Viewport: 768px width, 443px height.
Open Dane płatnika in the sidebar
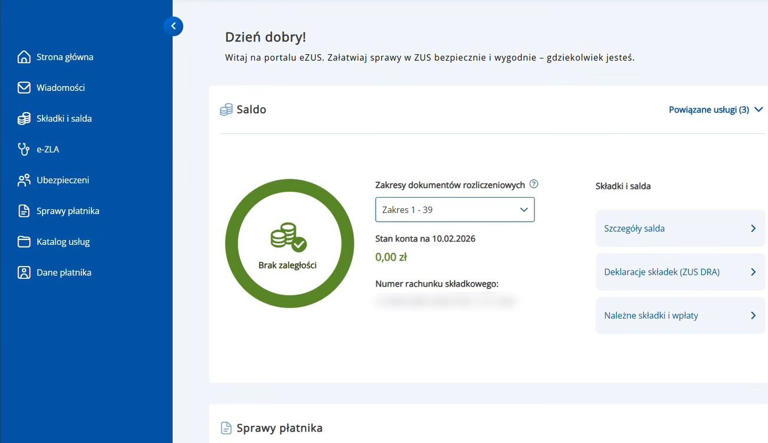click(x=64, y=272)
